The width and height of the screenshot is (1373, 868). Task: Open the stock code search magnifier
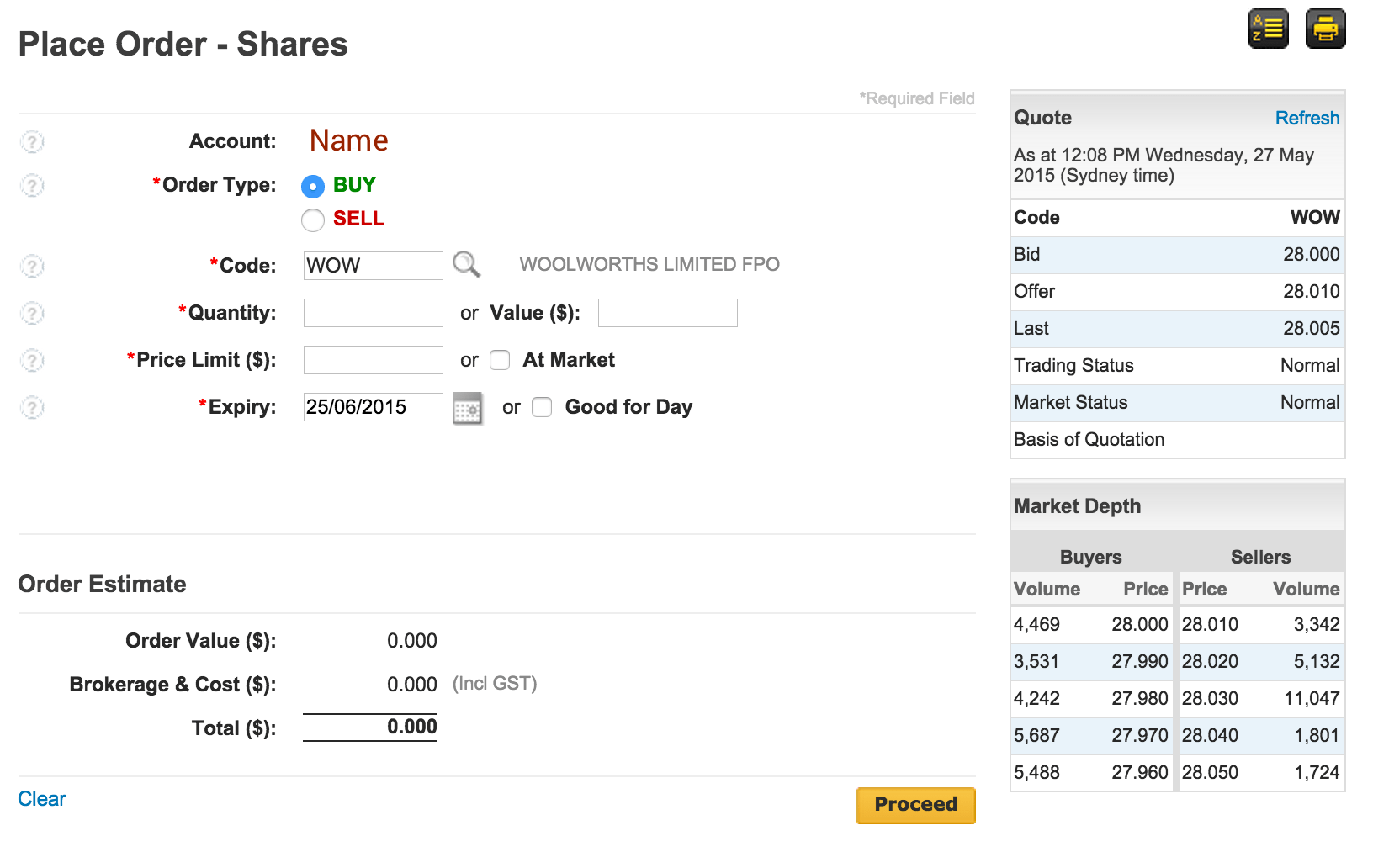point(466,265)
